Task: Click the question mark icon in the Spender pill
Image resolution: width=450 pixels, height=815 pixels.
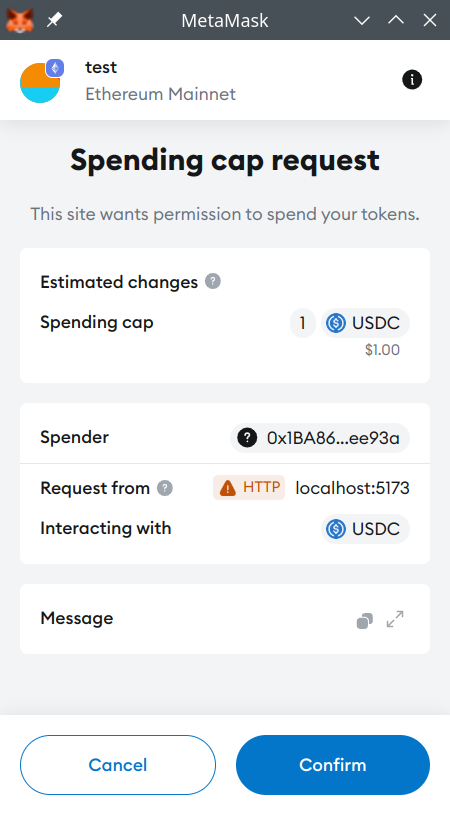Action: pos(247,438)
